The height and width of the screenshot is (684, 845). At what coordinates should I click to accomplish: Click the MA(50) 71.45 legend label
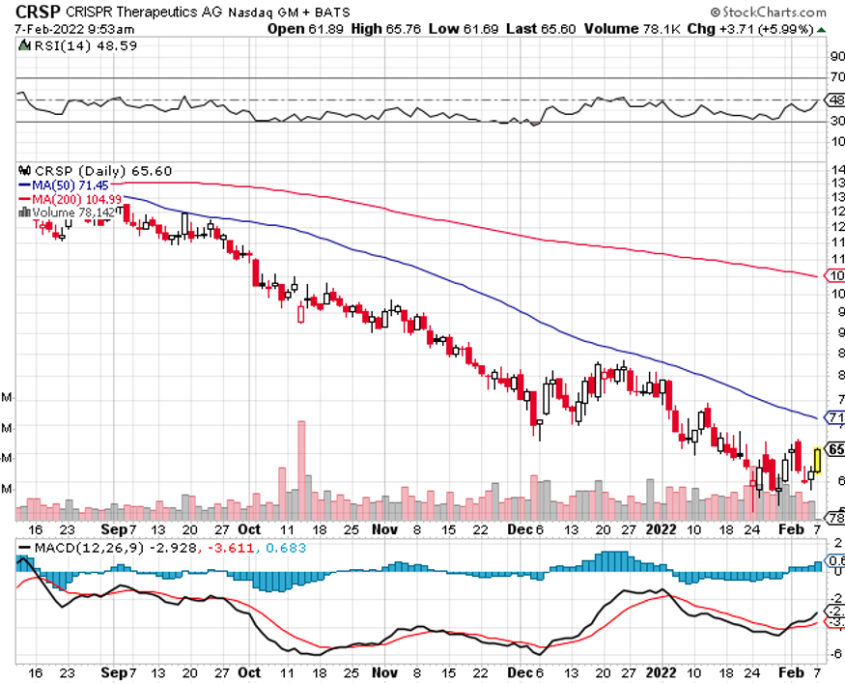[x=70, y=185]
